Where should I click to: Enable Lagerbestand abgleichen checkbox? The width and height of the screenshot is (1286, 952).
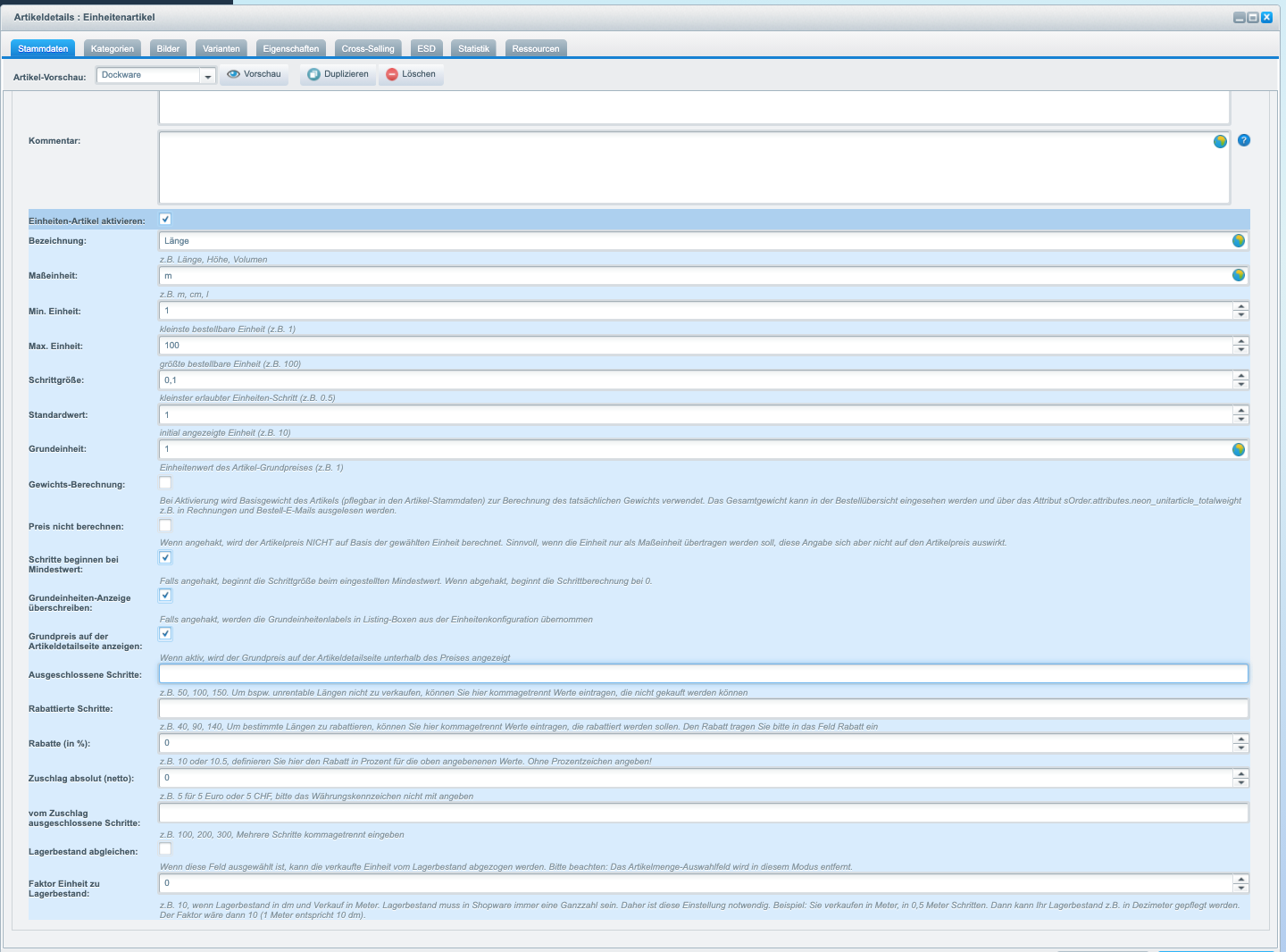click(165, 848)
